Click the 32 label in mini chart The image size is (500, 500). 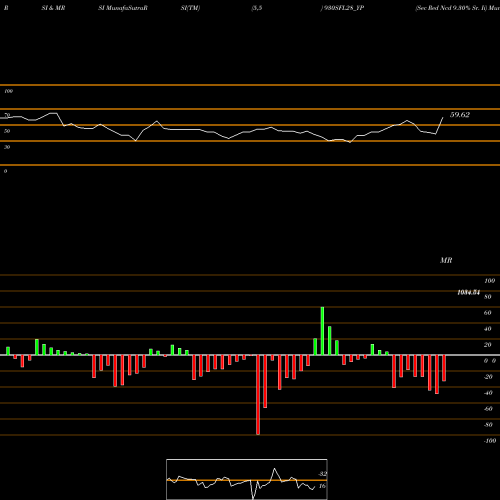click(322, 474)
